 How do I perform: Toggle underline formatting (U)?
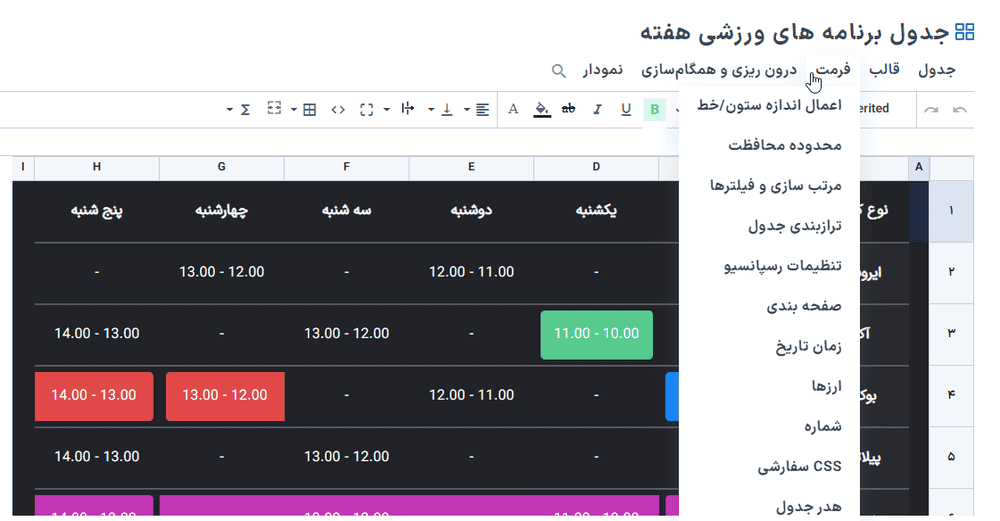click(626, 110)
